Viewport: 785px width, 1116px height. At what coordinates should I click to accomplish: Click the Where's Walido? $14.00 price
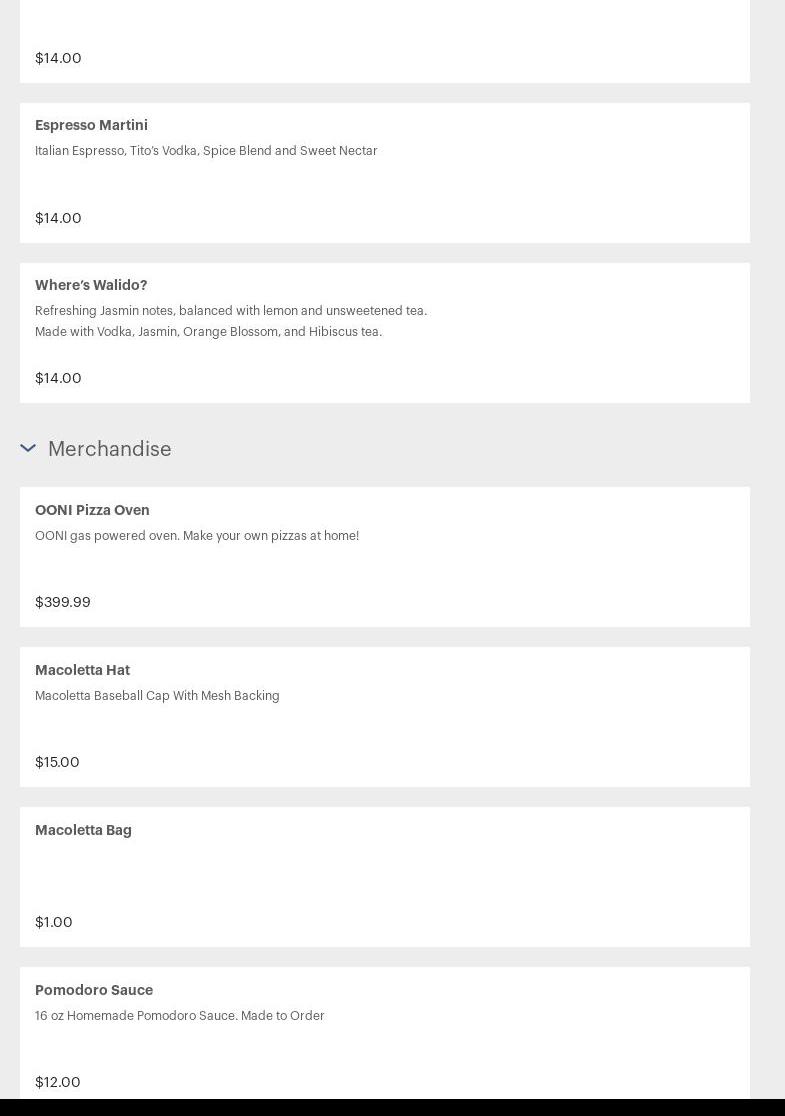click(x=58, y=378)
